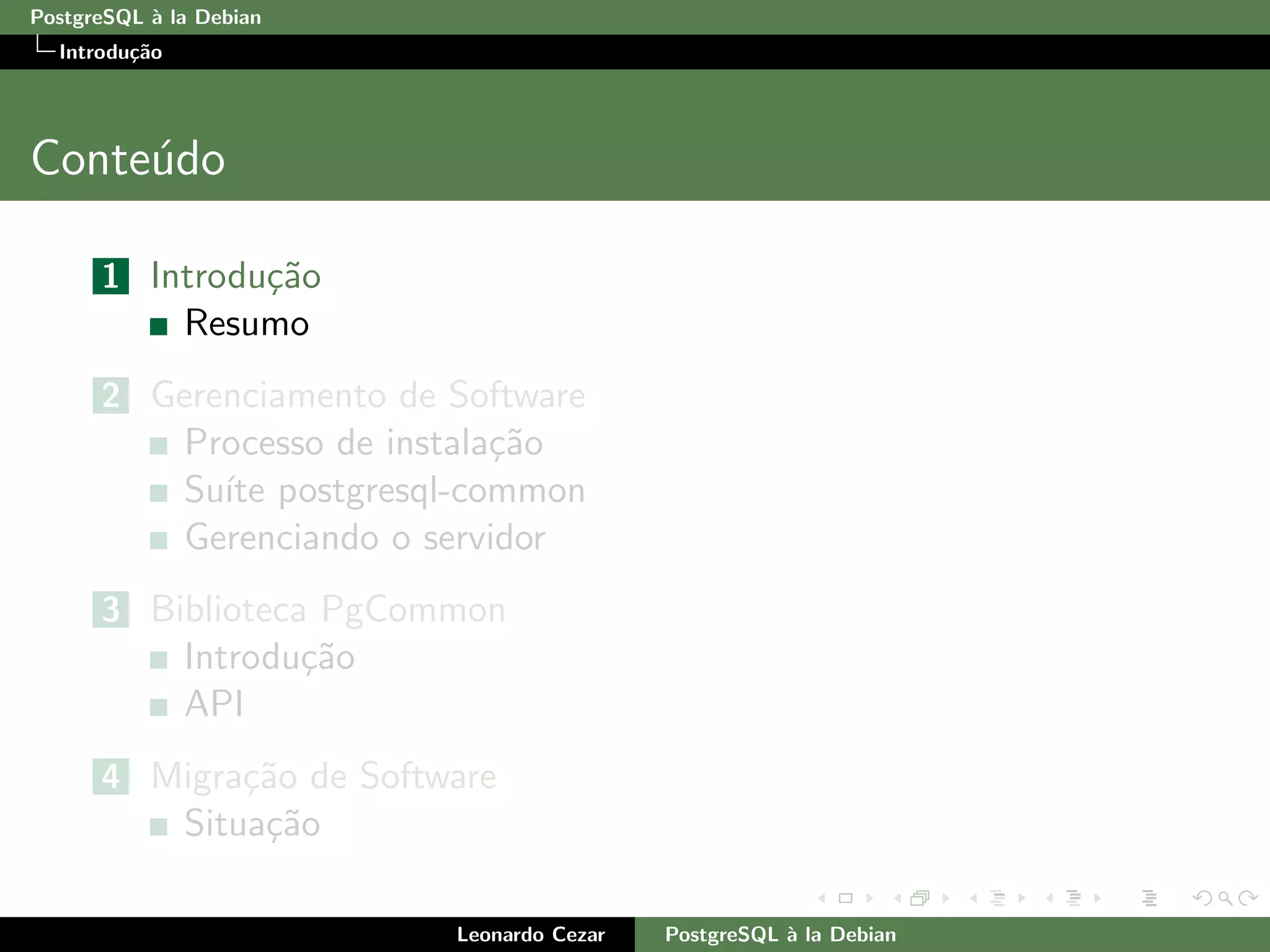Screen dimensions: 1270x952
Task: Click the go-forward curved arrow icon
Action: [1248, 898]
